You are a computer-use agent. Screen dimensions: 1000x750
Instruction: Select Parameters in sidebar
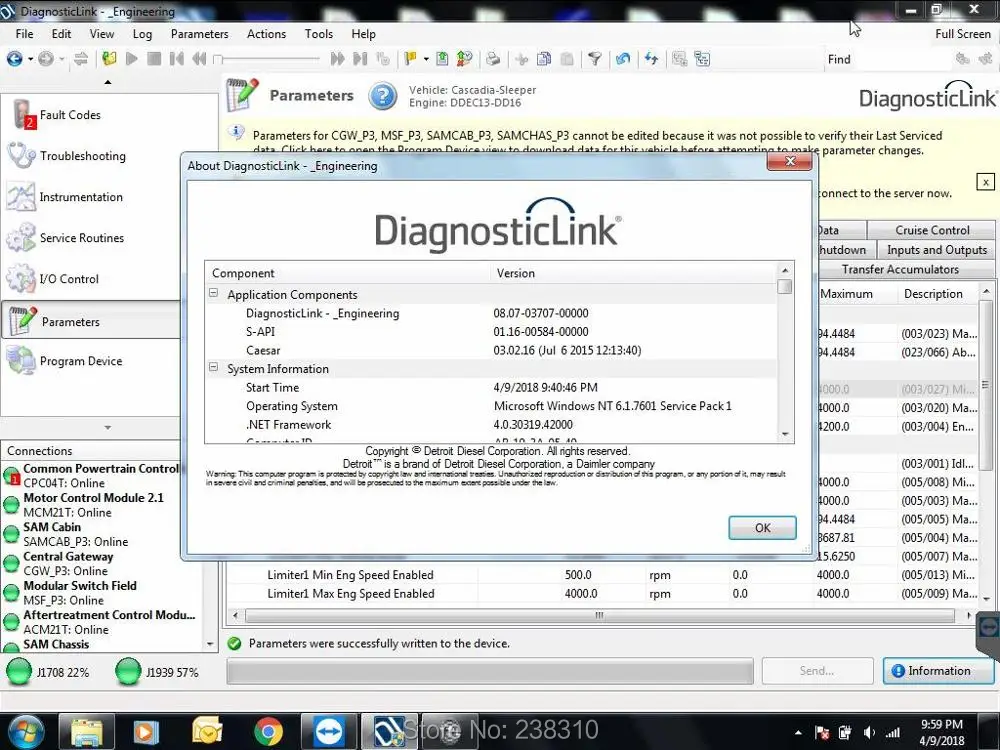click(x=92, y=321)
